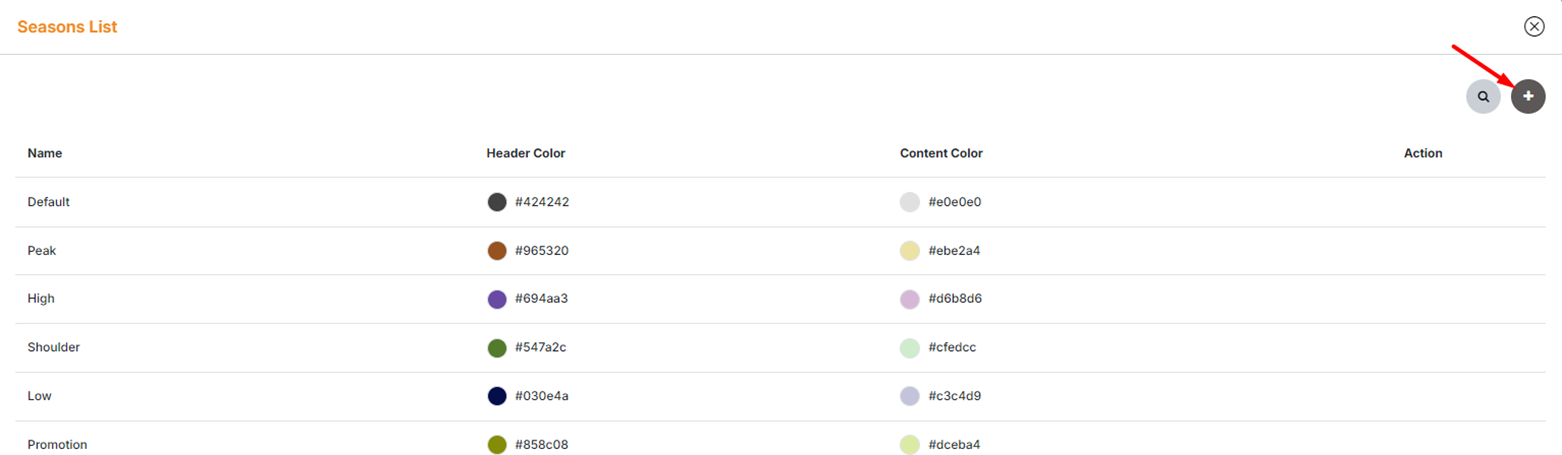Click the Peak header color swatch
Screen dimensions: 1562x455
497,251
